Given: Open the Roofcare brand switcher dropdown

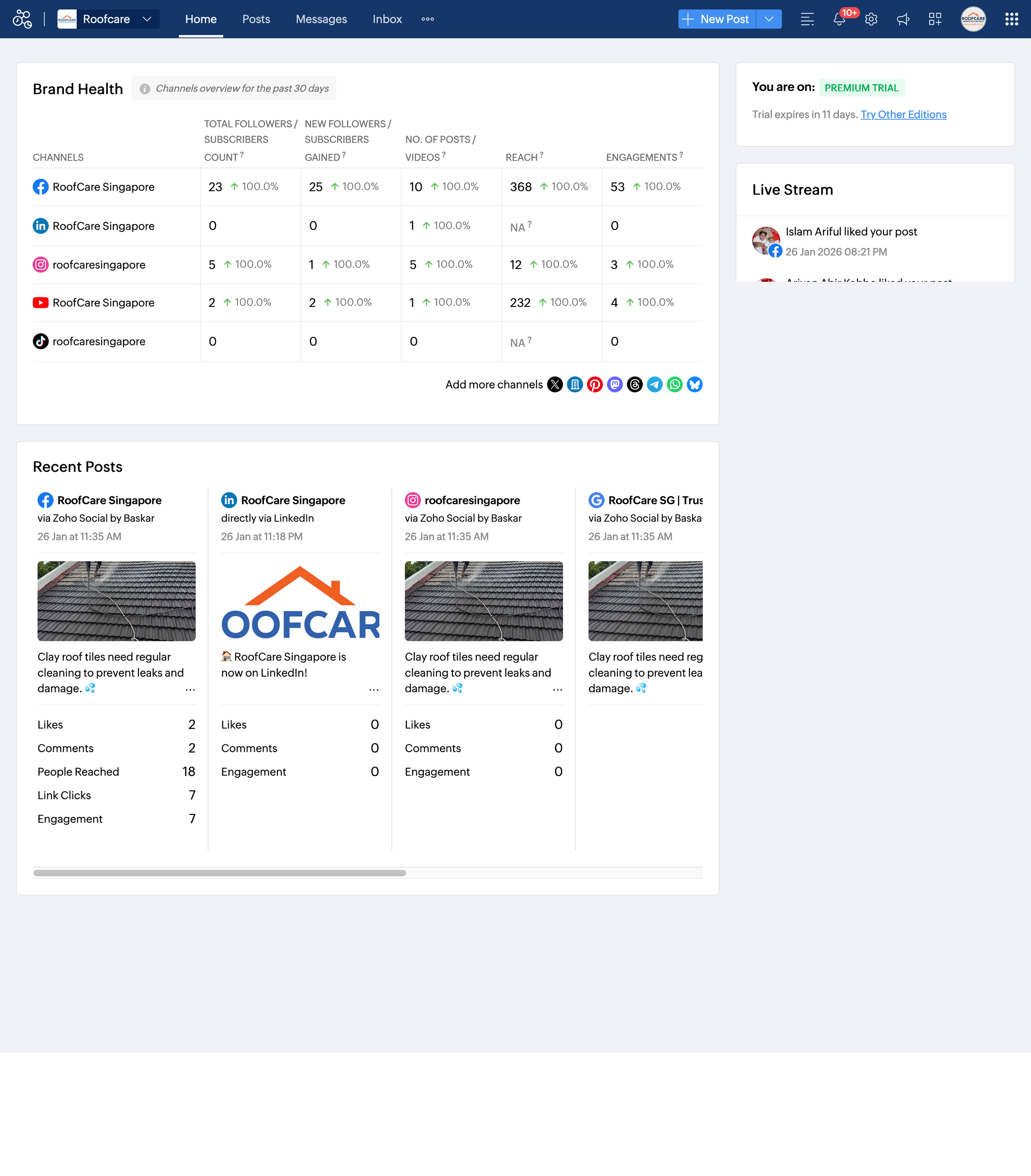Looking at the screenshot, I should click(108, 19).
